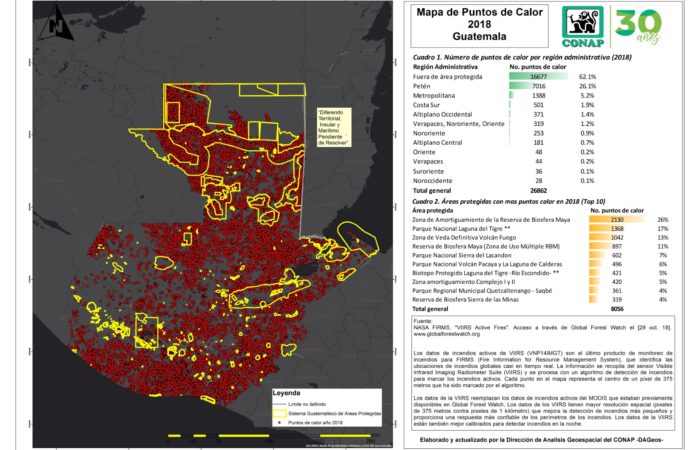Click the Cuadro 1 table heading

point(522,57)
